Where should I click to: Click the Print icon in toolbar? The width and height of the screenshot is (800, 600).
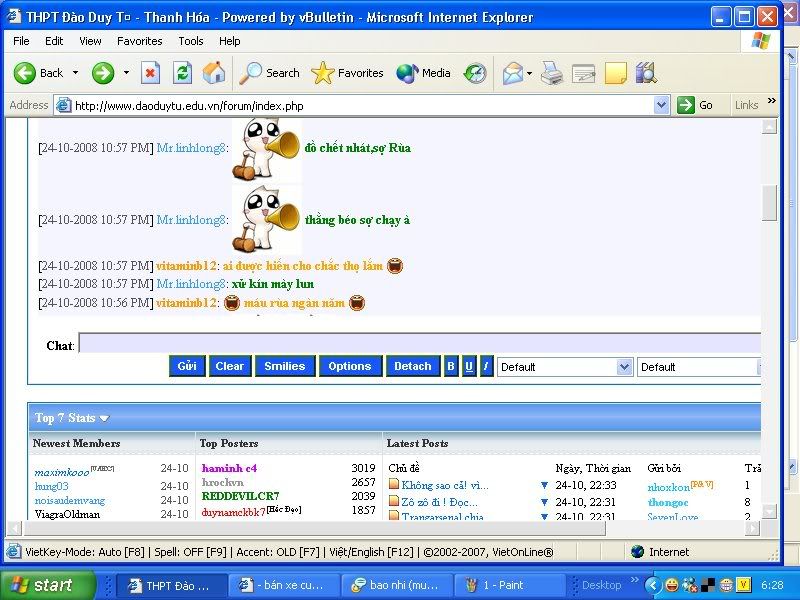551,73
